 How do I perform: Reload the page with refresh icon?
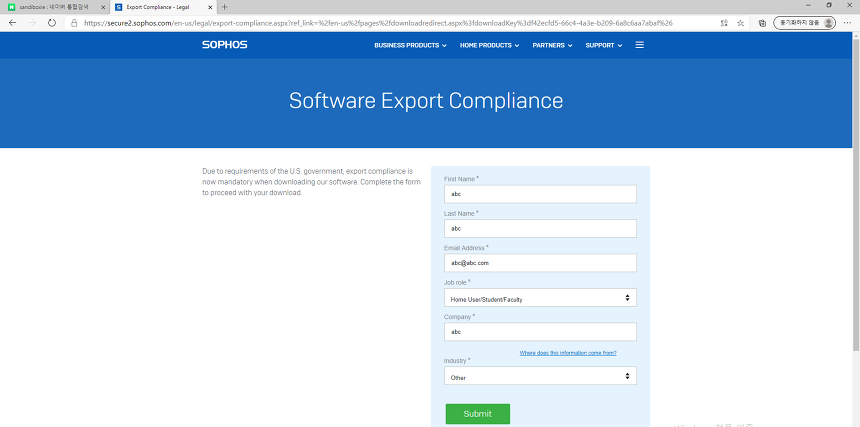(52, 22)
